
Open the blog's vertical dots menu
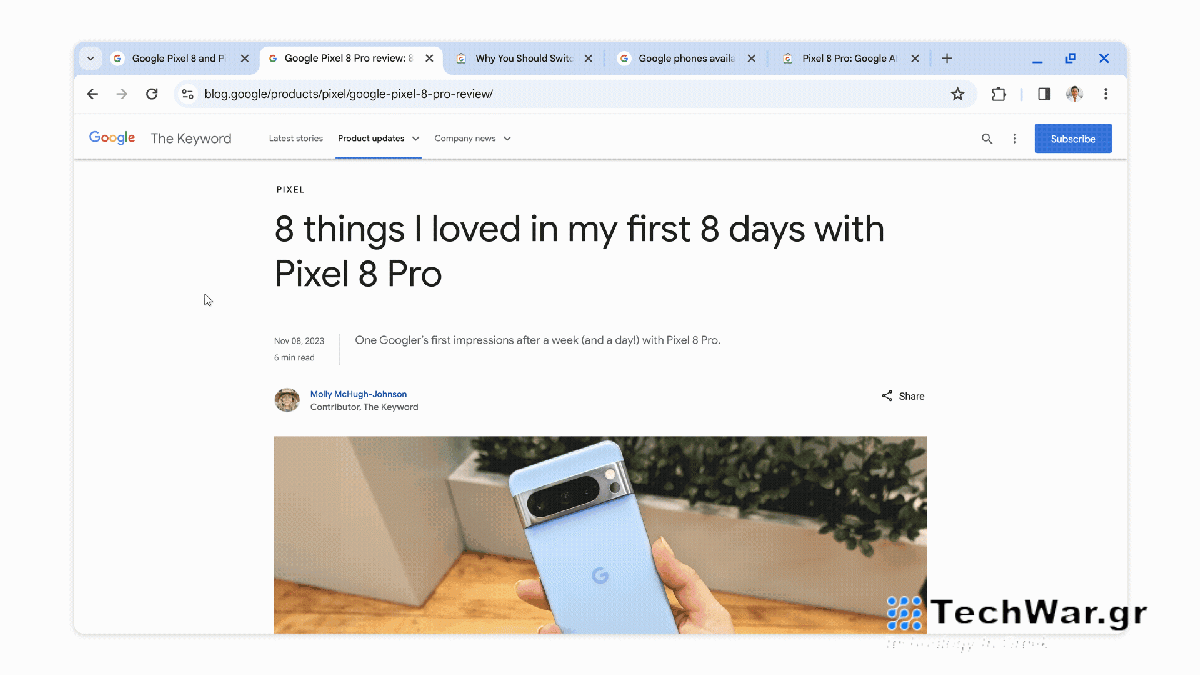(1015, 139)
